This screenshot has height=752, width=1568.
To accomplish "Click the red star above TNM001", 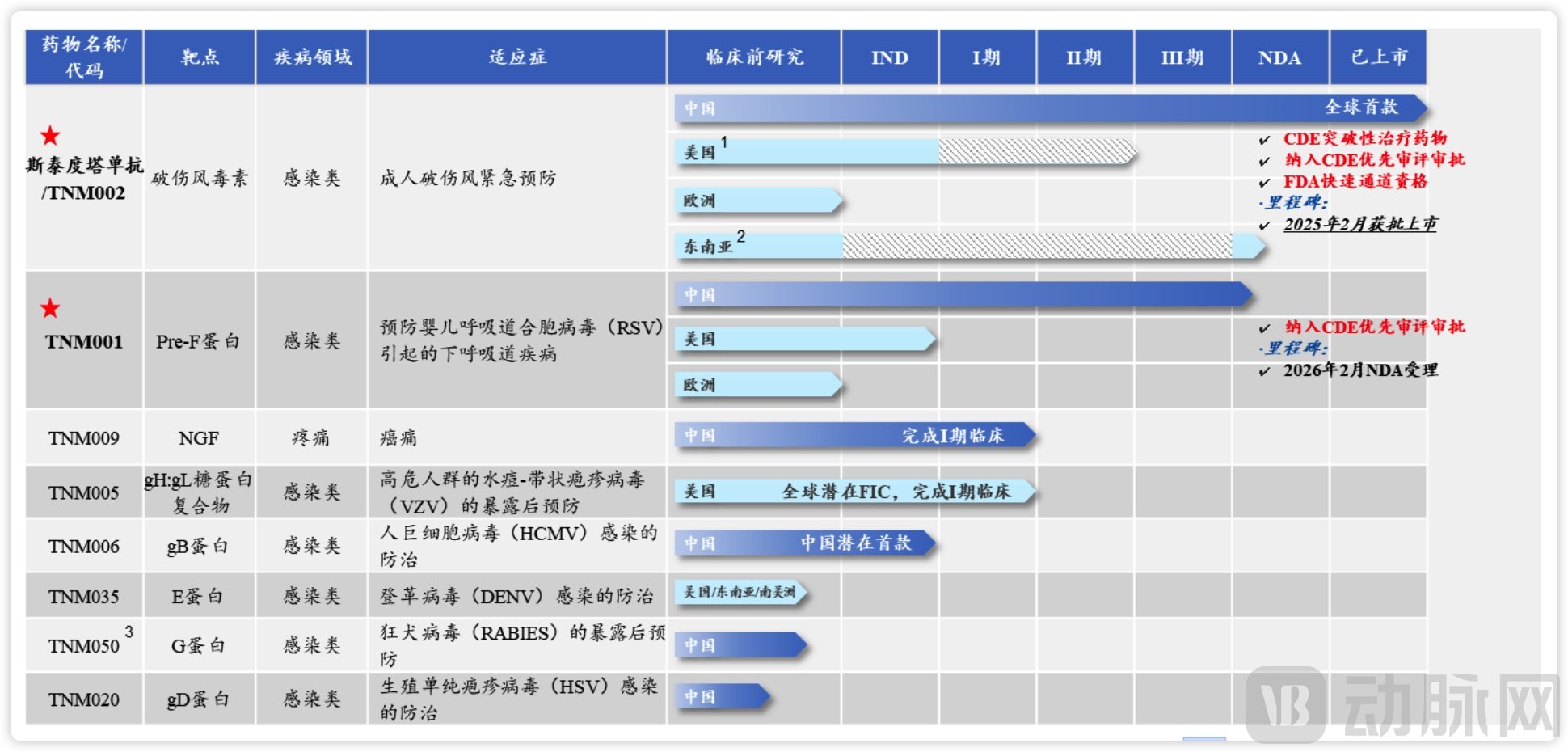I will click(x=50, y=308).
